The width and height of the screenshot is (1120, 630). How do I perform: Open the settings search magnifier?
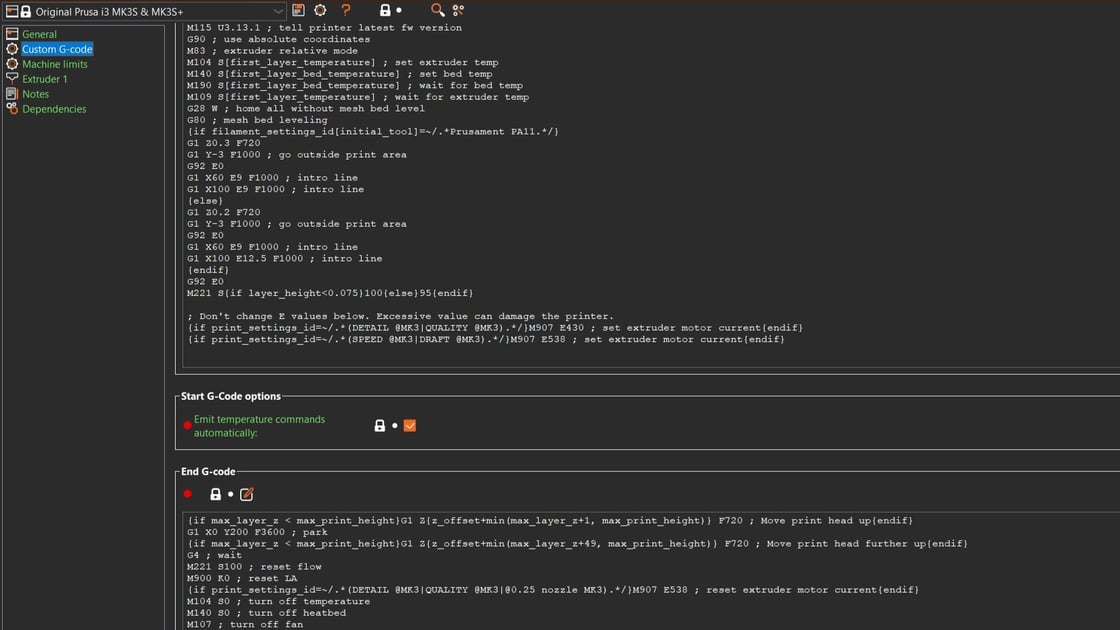[437, 9]
